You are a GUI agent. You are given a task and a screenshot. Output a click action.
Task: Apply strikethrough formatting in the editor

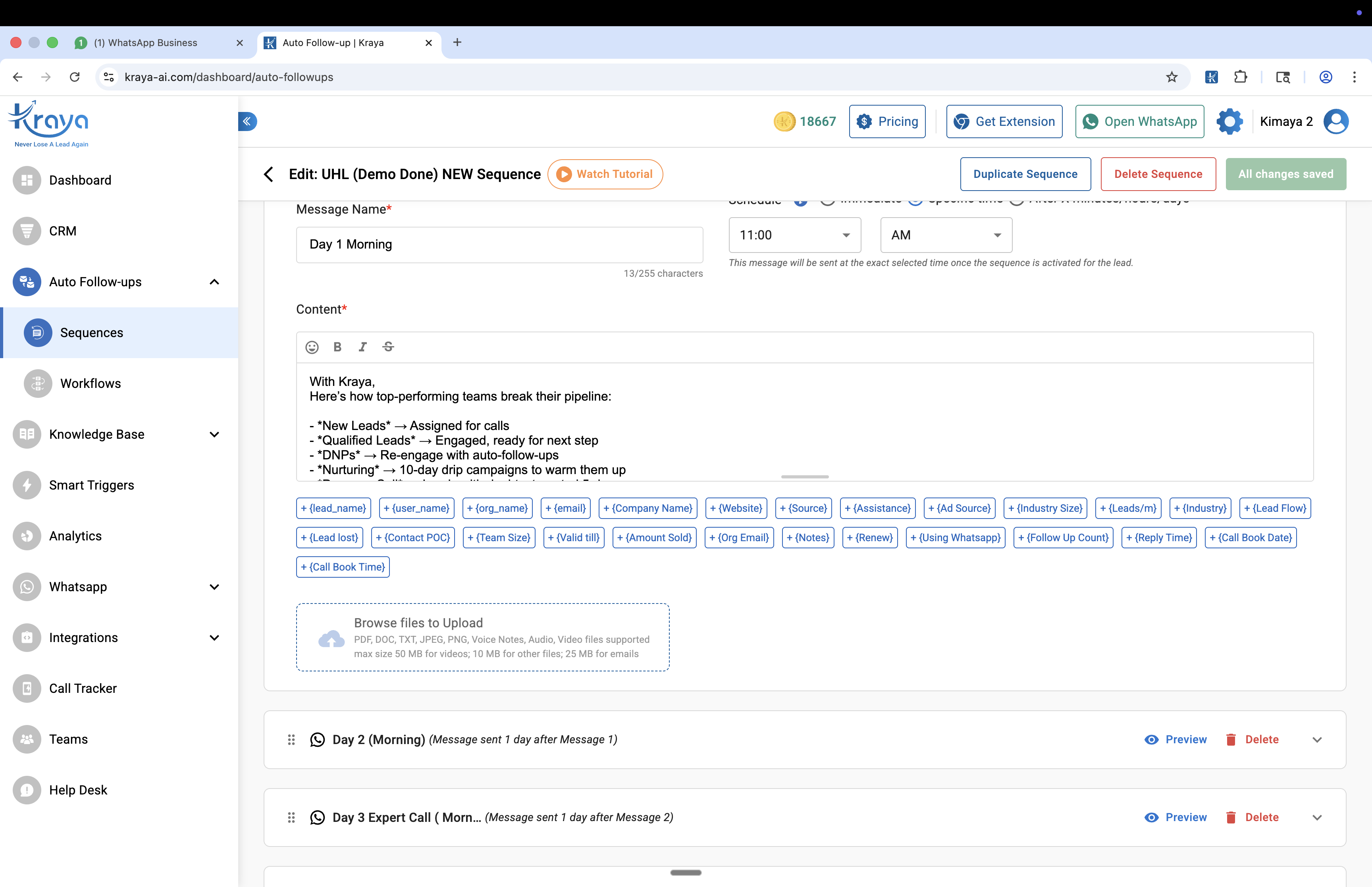pos(388,347)
